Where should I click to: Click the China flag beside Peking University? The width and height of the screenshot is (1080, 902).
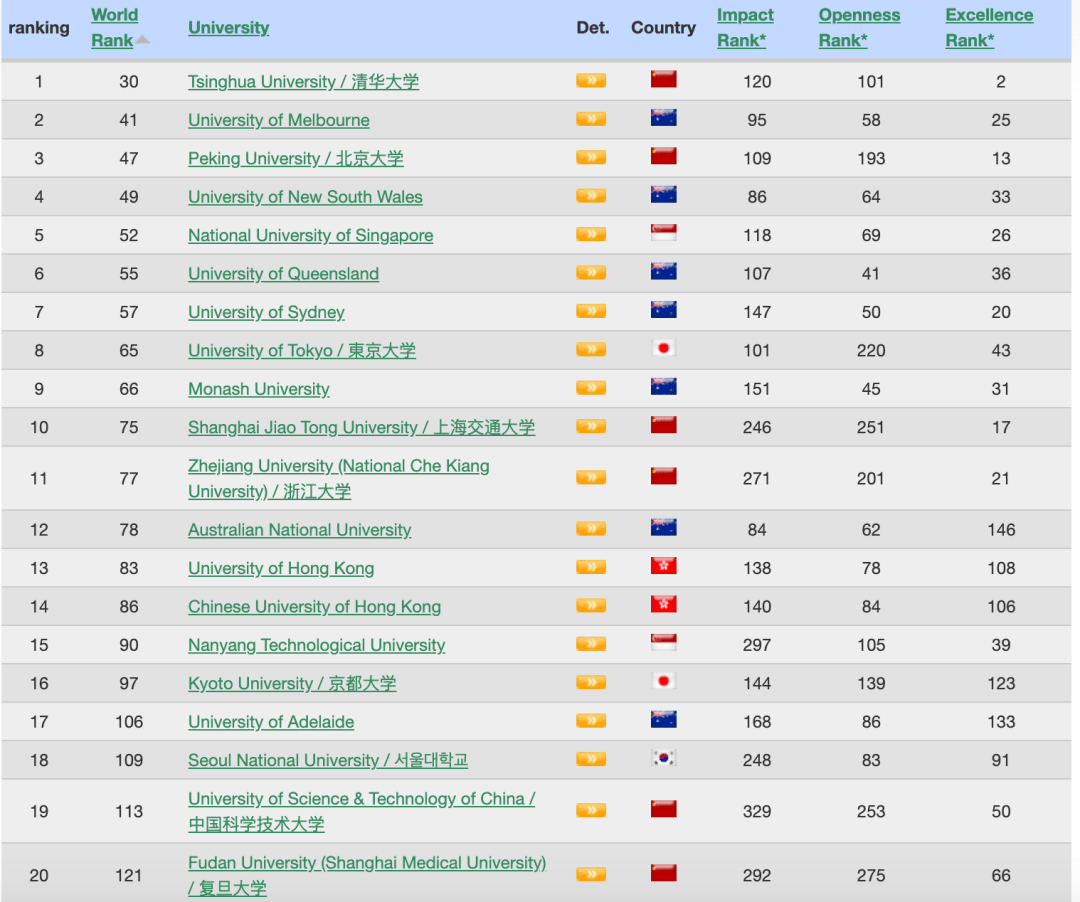(663, 157)
